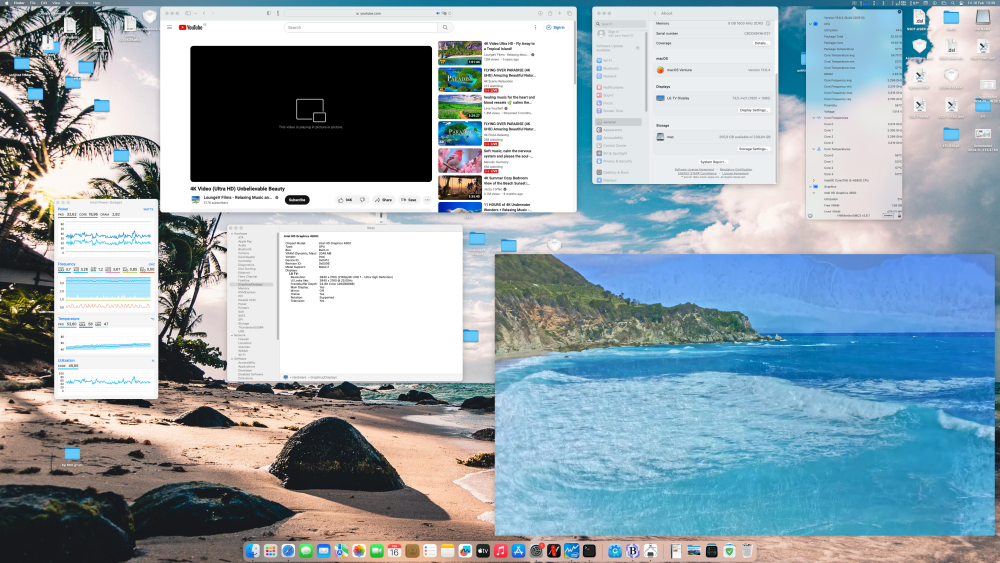Open Photos from the Dock

click(359, 551)
